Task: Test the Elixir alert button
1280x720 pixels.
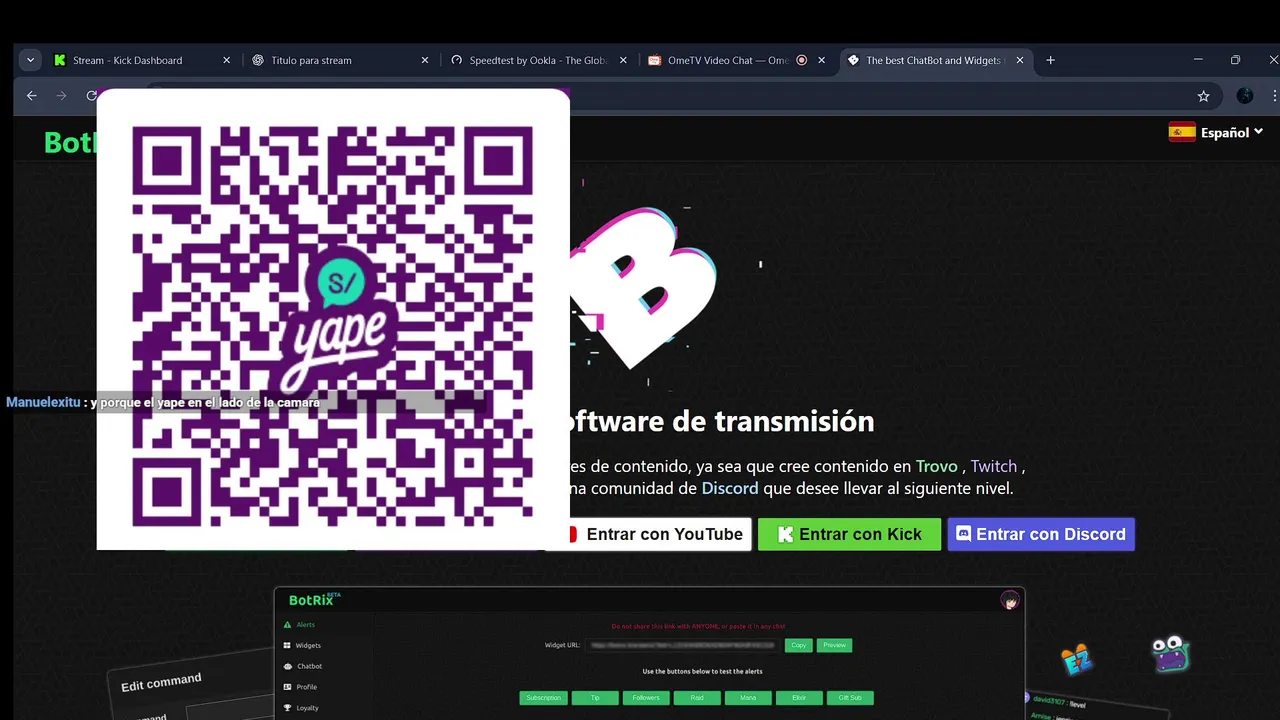Action: pos(799,698)
